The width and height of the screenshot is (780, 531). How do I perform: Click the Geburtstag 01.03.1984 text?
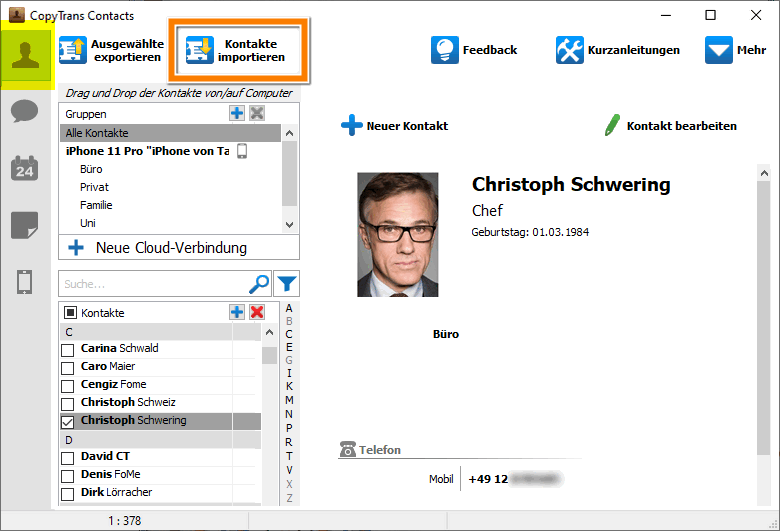tap(530, 232)
